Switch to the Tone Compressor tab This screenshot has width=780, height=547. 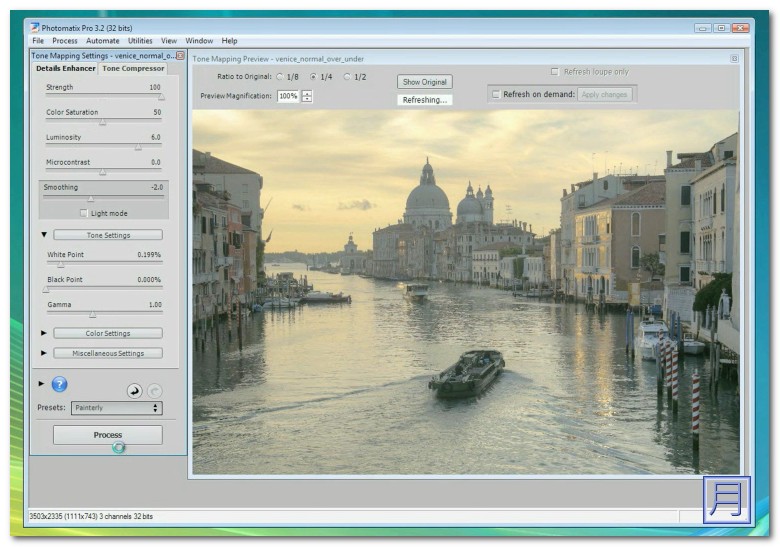(133, 69)
